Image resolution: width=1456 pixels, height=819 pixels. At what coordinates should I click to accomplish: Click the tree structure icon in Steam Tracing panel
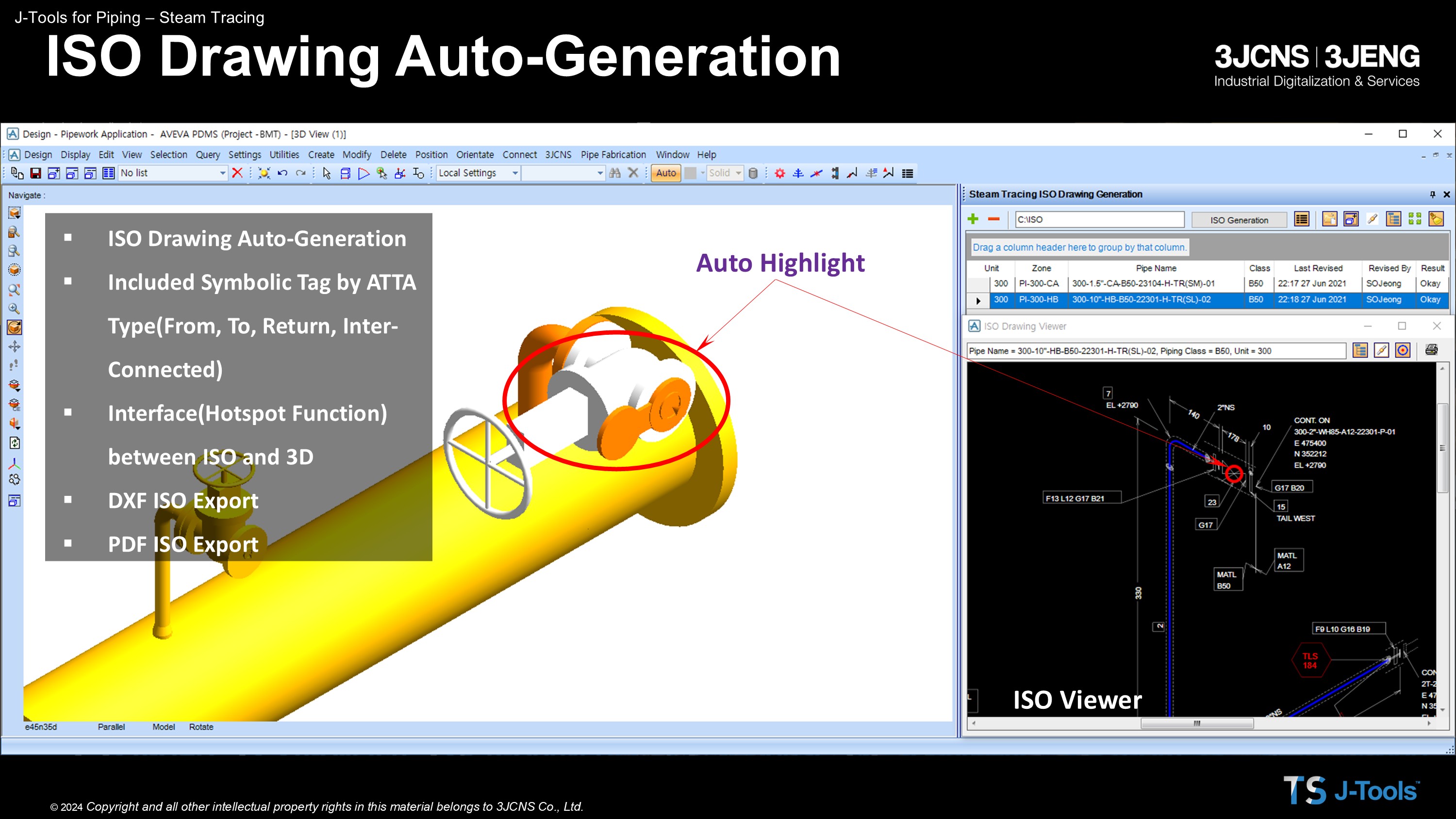tap(1394, 219)
